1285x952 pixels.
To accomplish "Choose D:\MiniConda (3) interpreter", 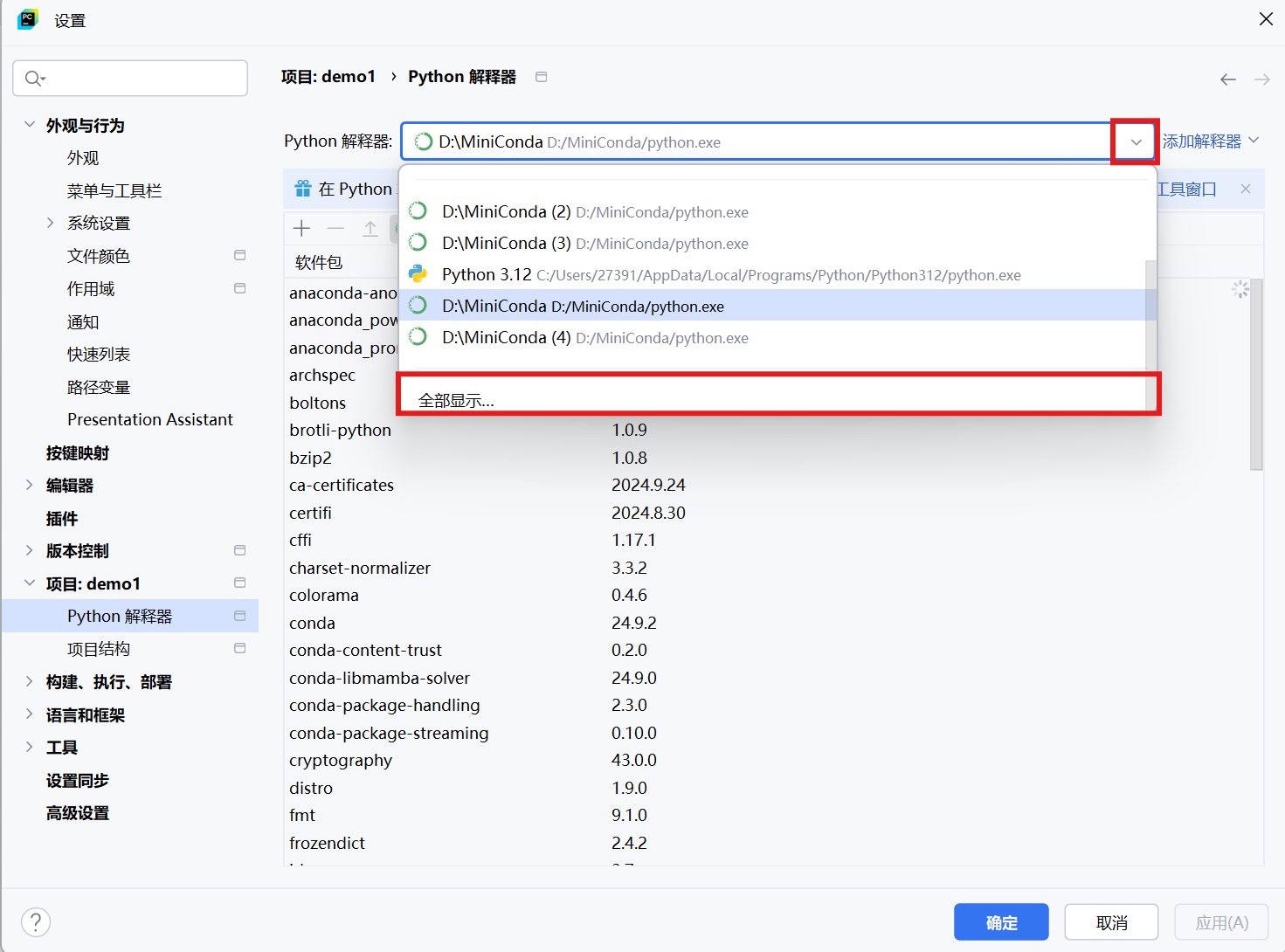I will [777, 244].
